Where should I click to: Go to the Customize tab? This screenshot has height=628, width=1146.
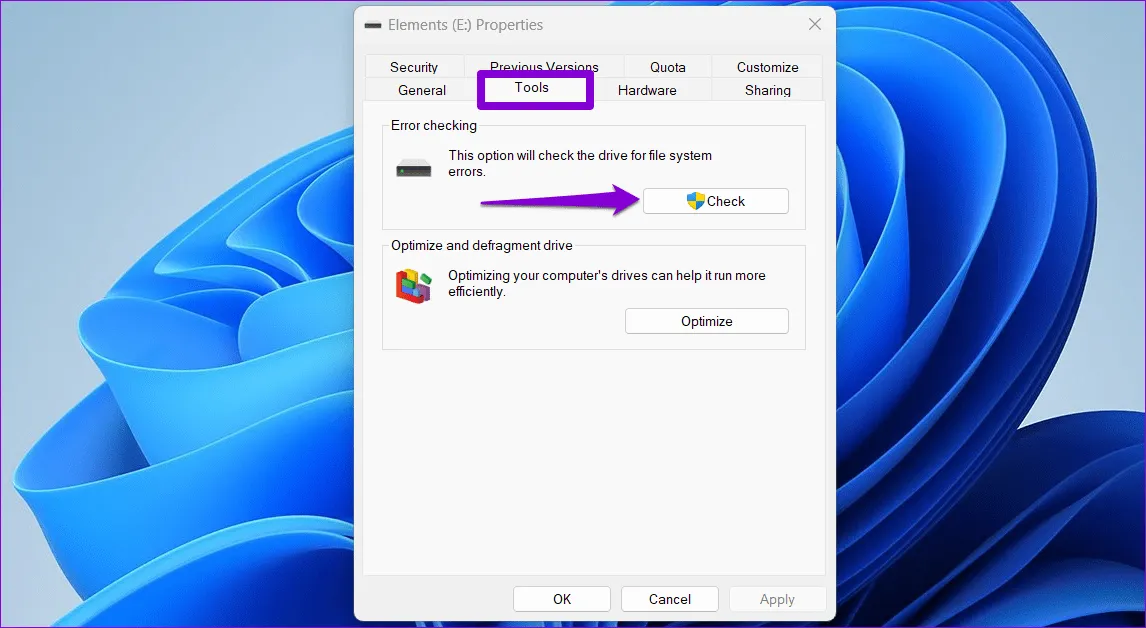(x=767, y=67)
